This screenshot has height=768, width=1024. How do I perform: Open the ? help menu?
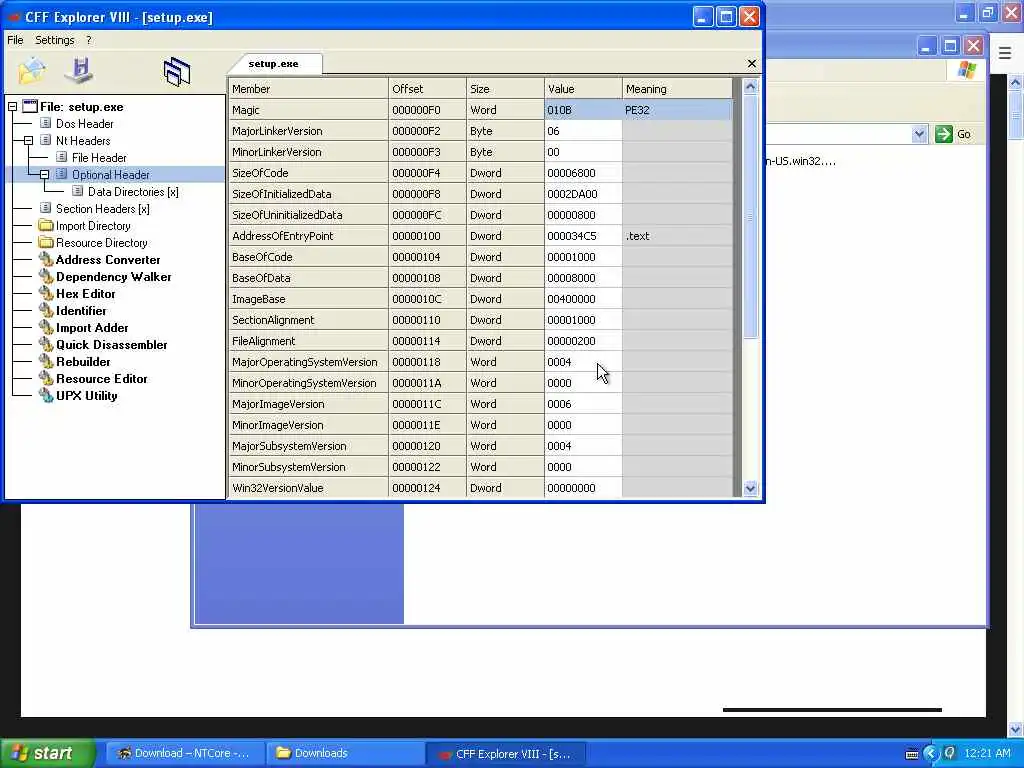89,40
